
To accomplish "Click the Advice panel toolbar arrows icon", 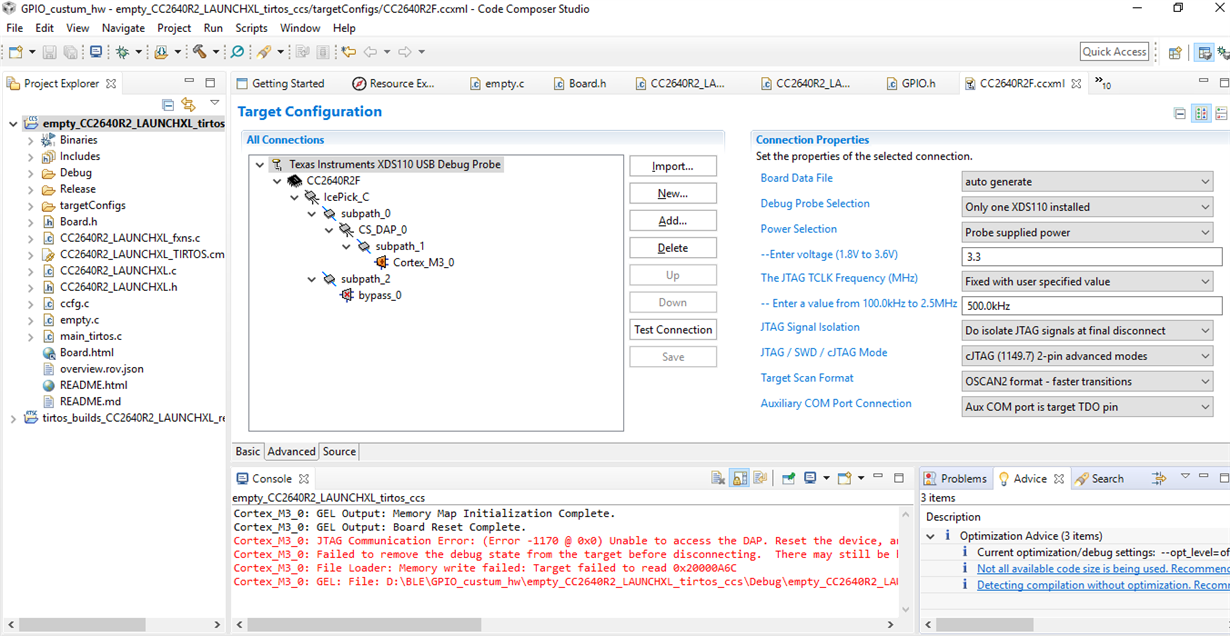I will 1159,479.
